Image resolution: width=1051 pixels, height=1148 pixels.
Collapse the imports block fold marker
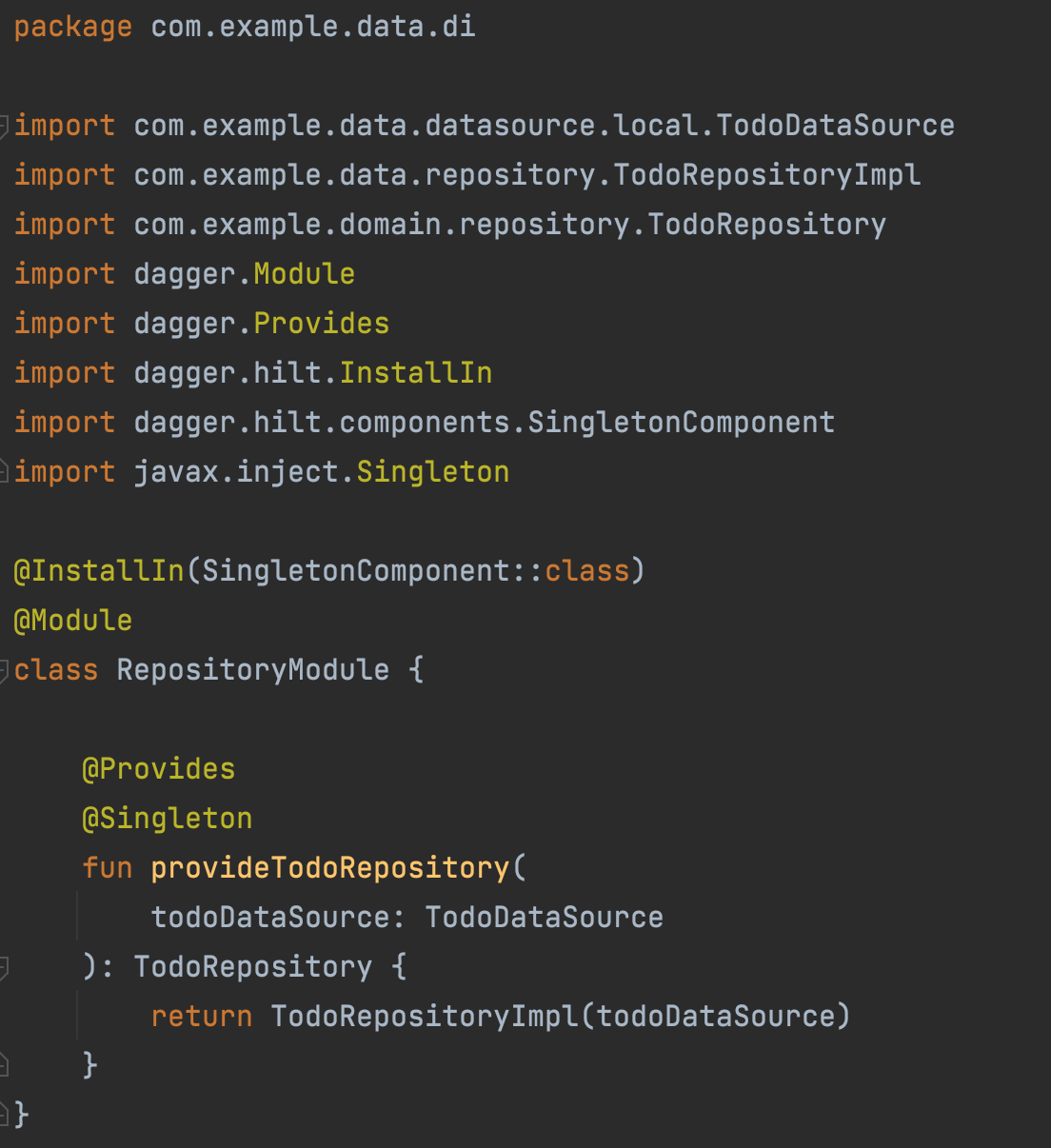point(4,126)
